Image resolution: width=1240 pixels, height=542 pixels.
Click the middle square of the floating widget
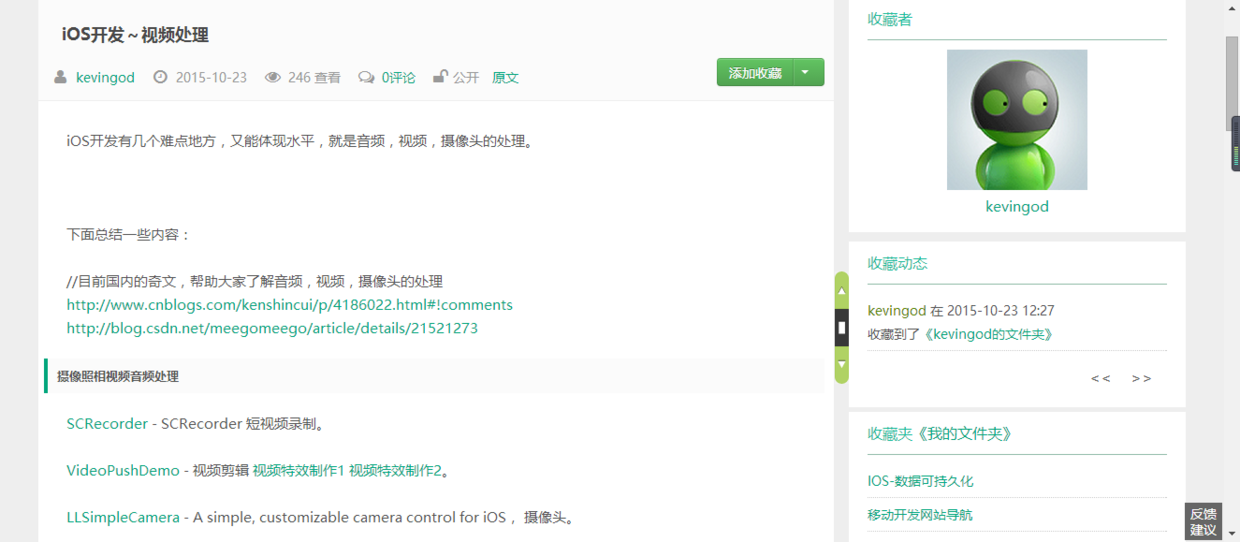point(842,327)
